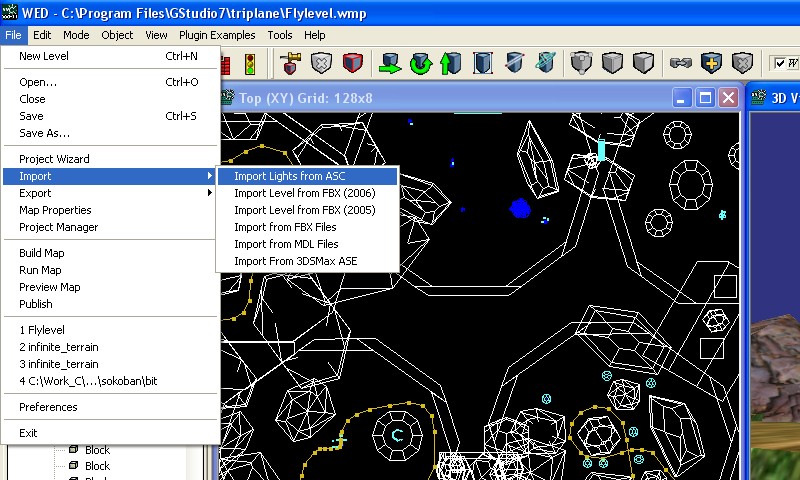Select the Export menu entry
Image resolution: width=800 pixels, height=480 pixels.
tap(111, 193)
